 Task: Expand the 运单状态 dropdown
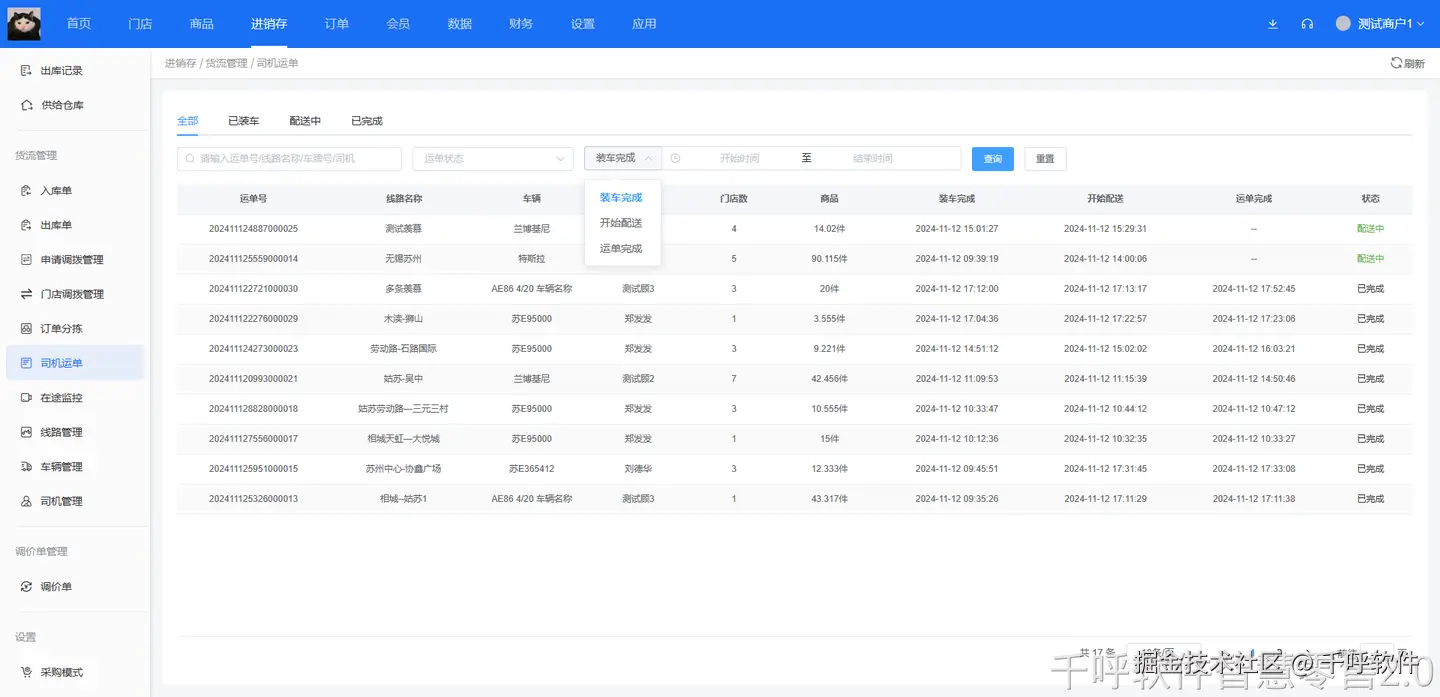click(x=493, y=158)
